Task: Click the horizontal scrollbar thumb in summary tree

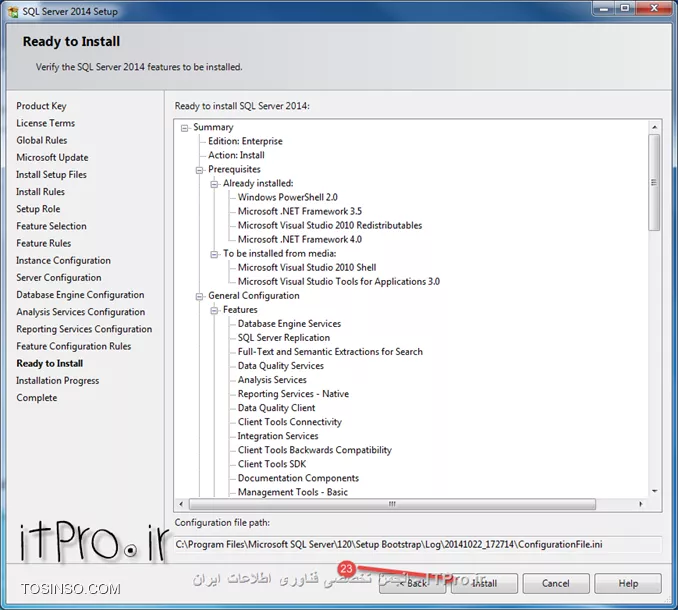Action: click(x=392, y=504)
